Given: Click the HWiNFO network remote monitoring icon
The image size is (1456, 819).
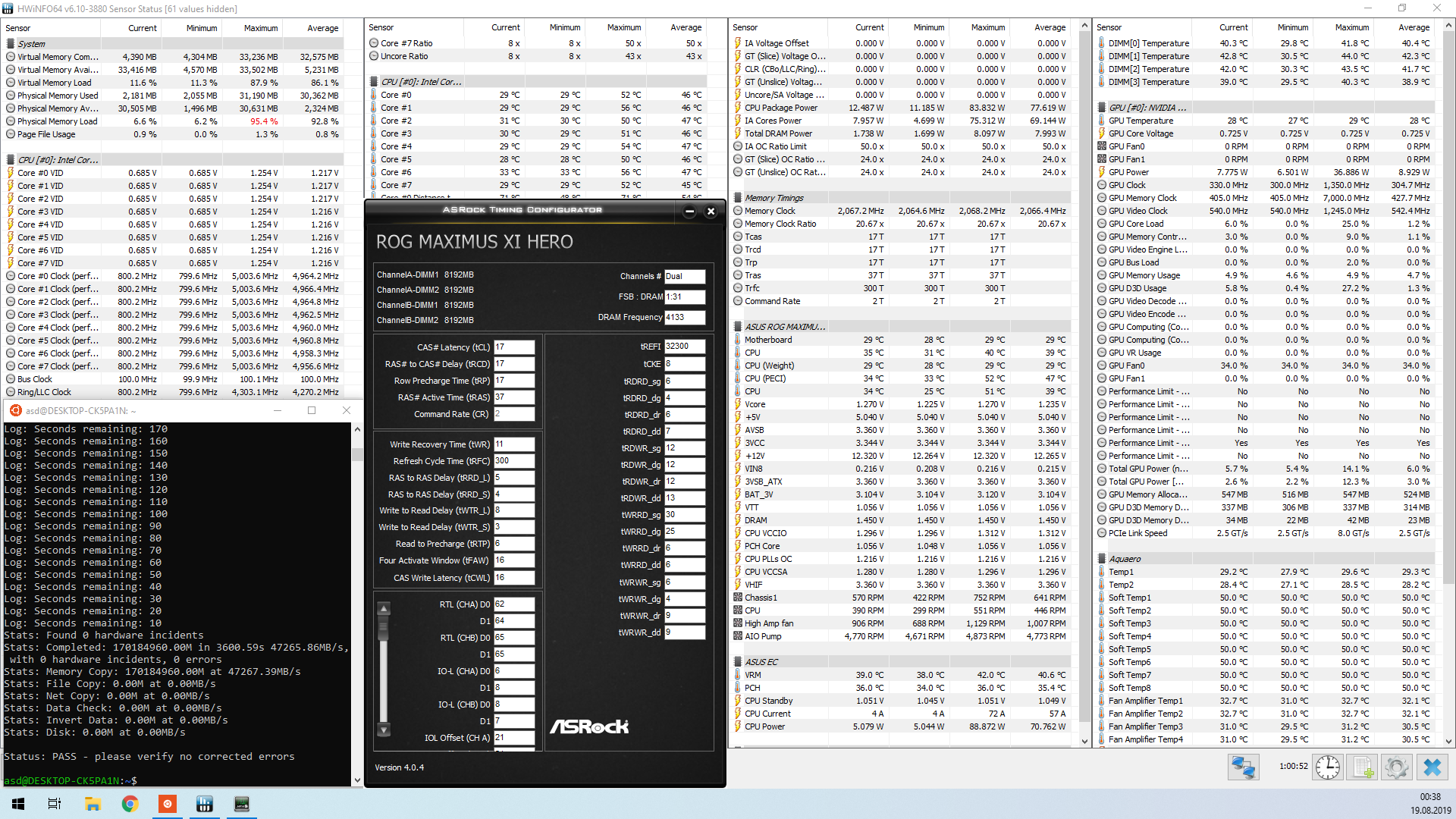Looking at the screenshot, I should click(x=1243, y=767).
